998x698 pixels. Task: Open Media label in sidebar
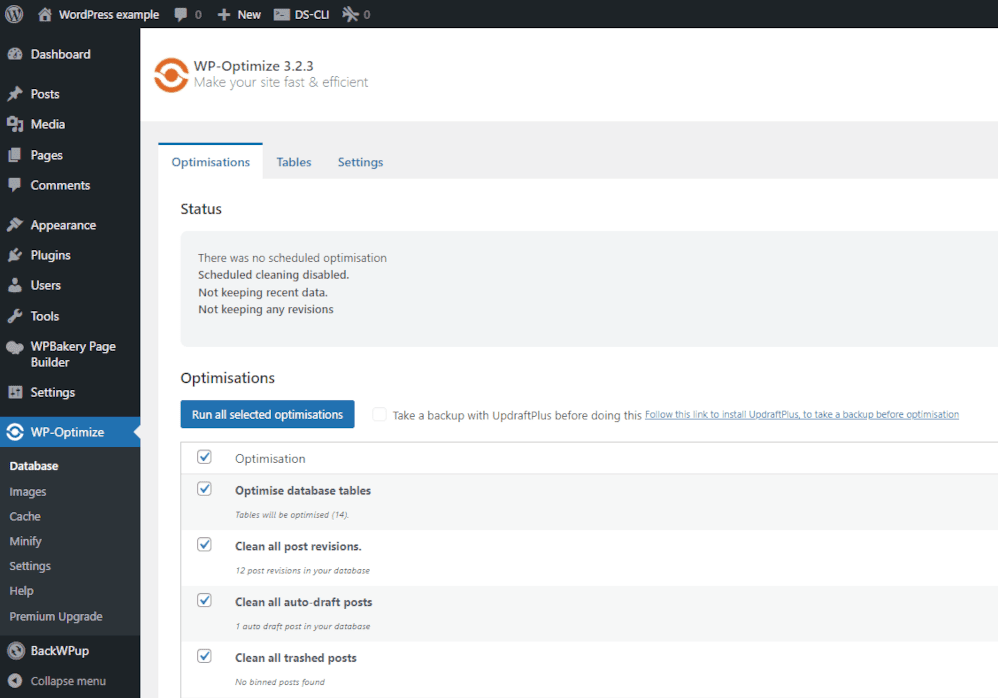[x=48, y=124]
